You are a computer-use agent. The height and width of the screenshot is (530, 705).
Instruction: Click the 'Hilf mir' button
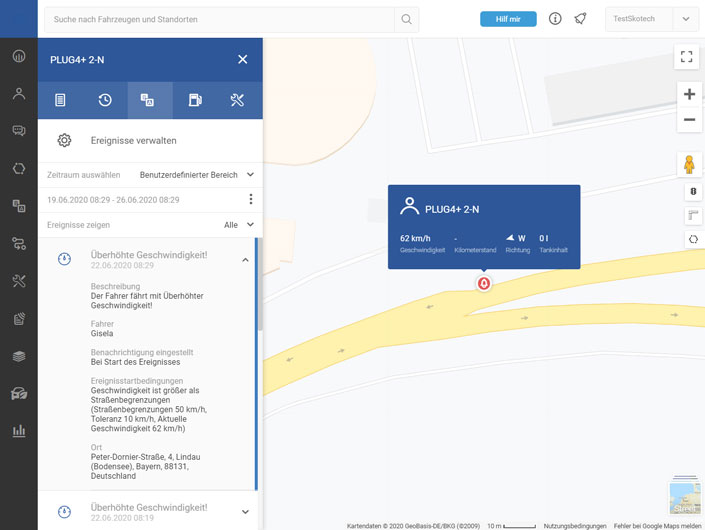(508, 19)
